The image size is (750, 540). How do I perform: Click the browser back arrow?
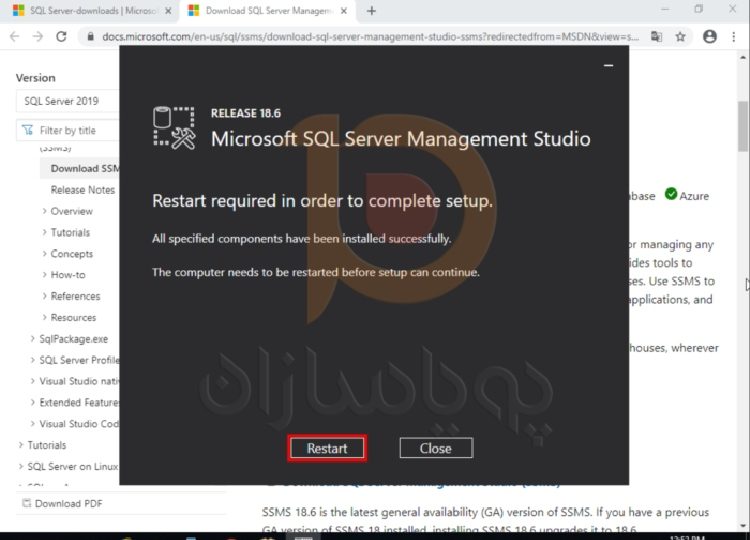point(12,36)
